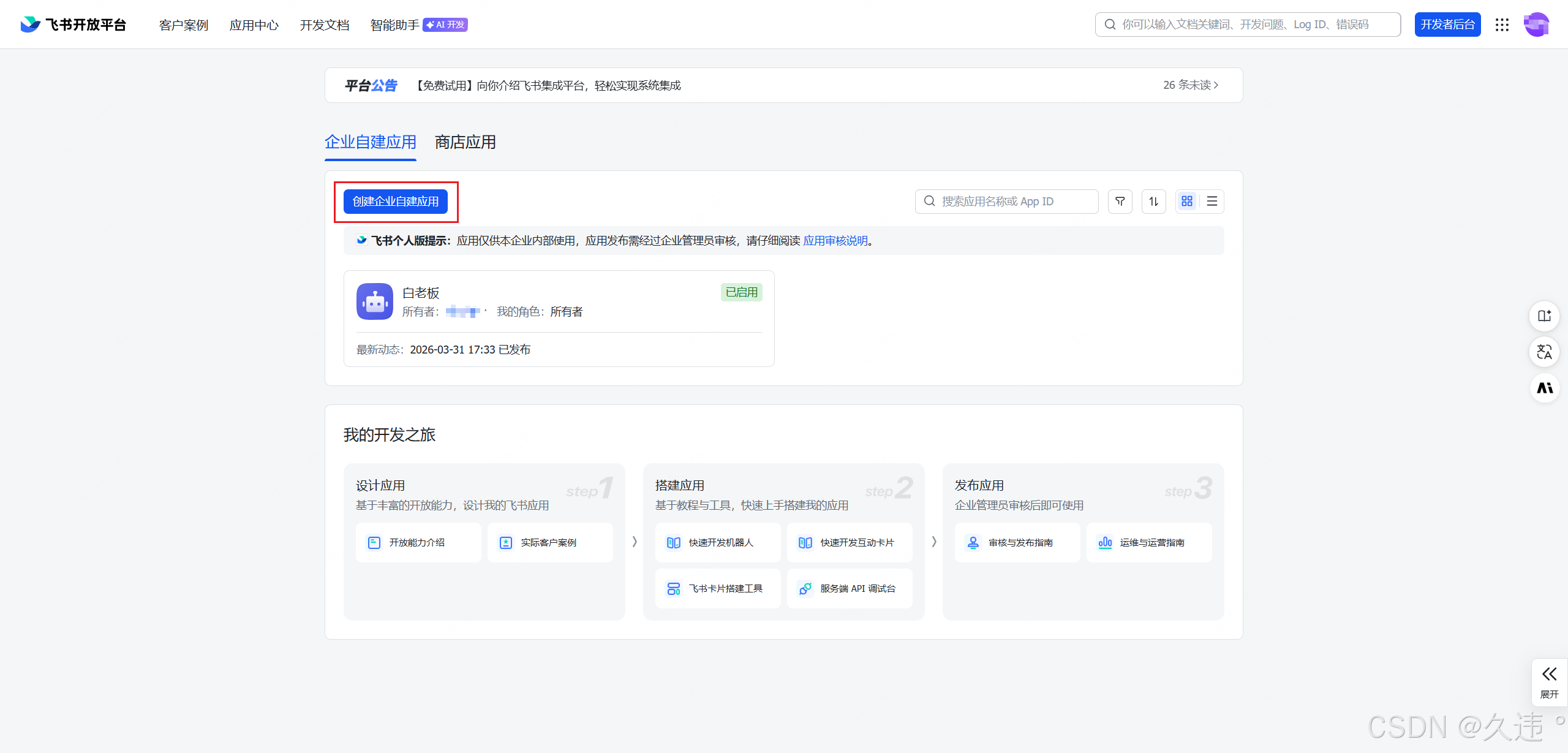
Task: Expand the 展开 side panel
Action: [x=1549, y=682]
